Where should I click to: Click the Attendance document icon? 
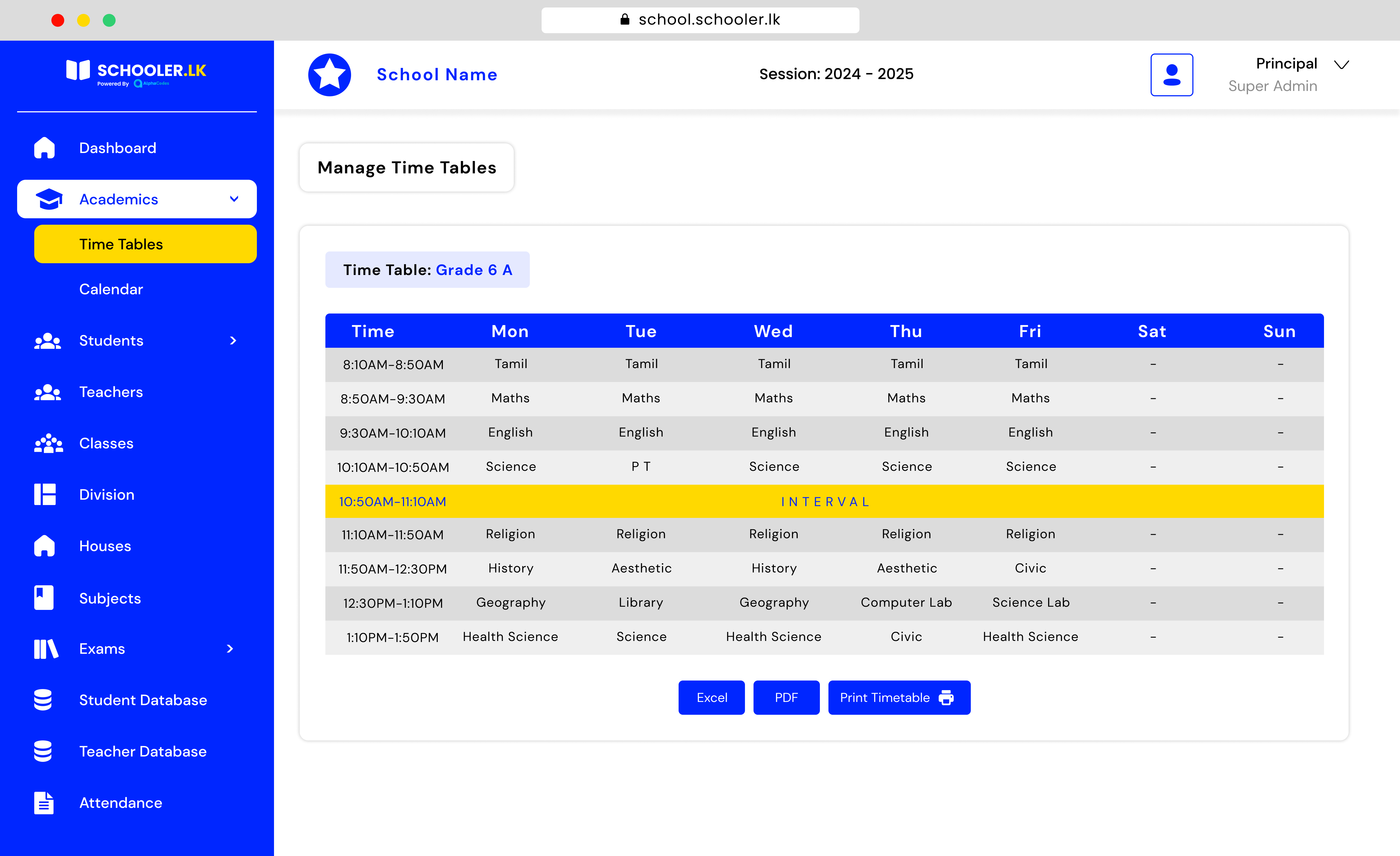point(44,802)
